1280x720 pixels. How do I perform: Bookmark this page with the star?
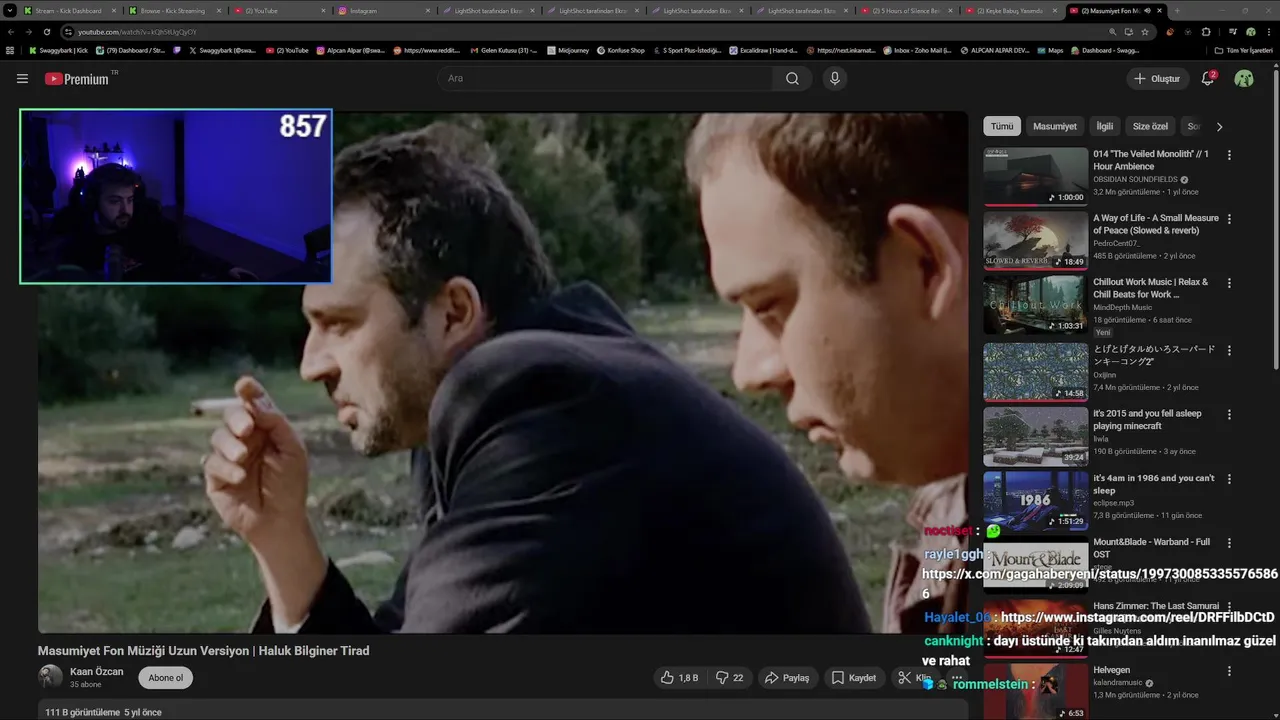click(x=1145, y=32)
